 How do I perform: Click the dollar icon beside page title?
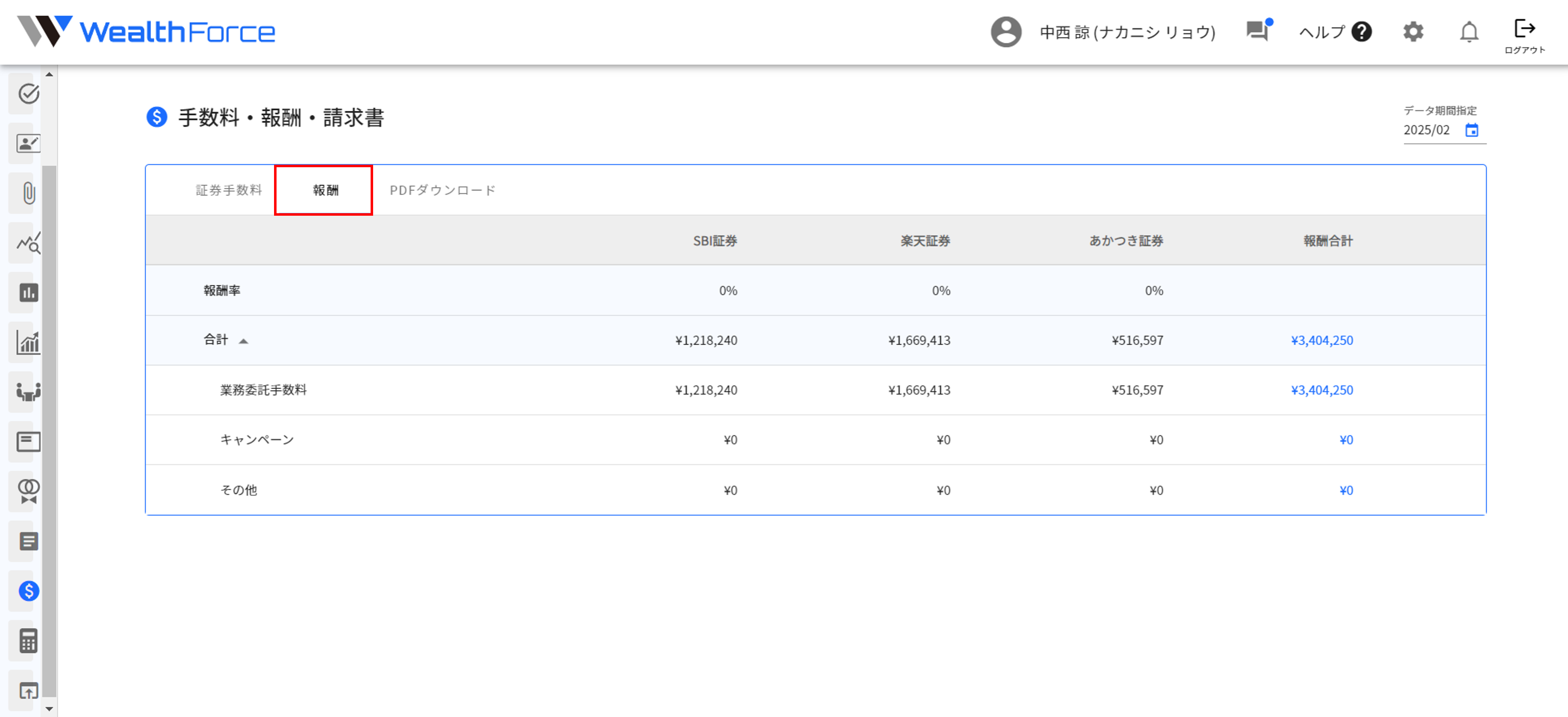coord(156,117)
